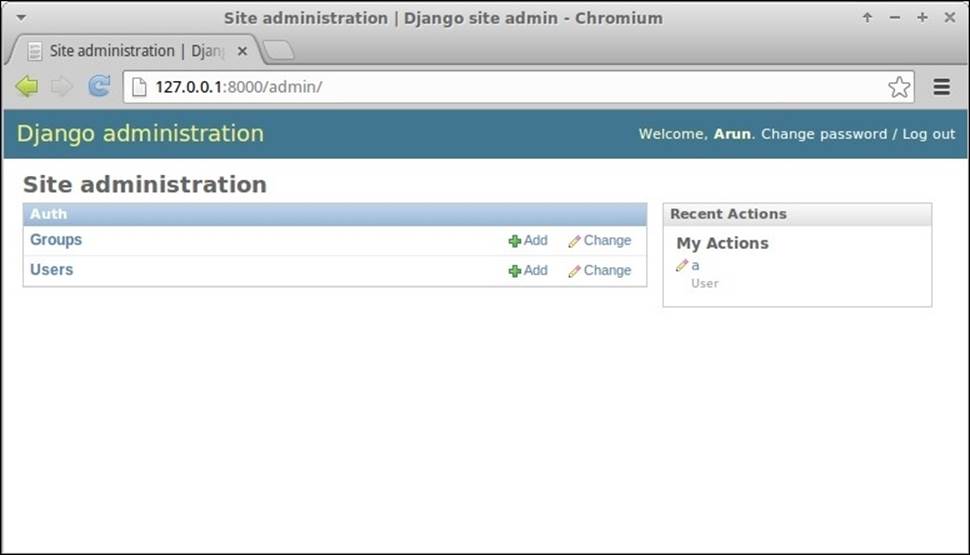The image size is (970, 555).
Task: Reload the admin page
Action: (x=99, y=86)
